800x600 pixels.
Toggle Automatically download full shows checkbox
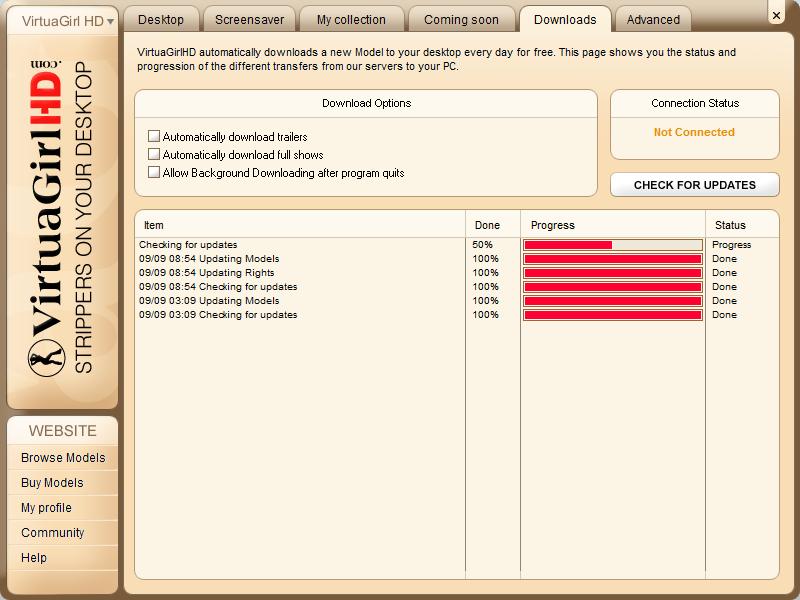154,154
